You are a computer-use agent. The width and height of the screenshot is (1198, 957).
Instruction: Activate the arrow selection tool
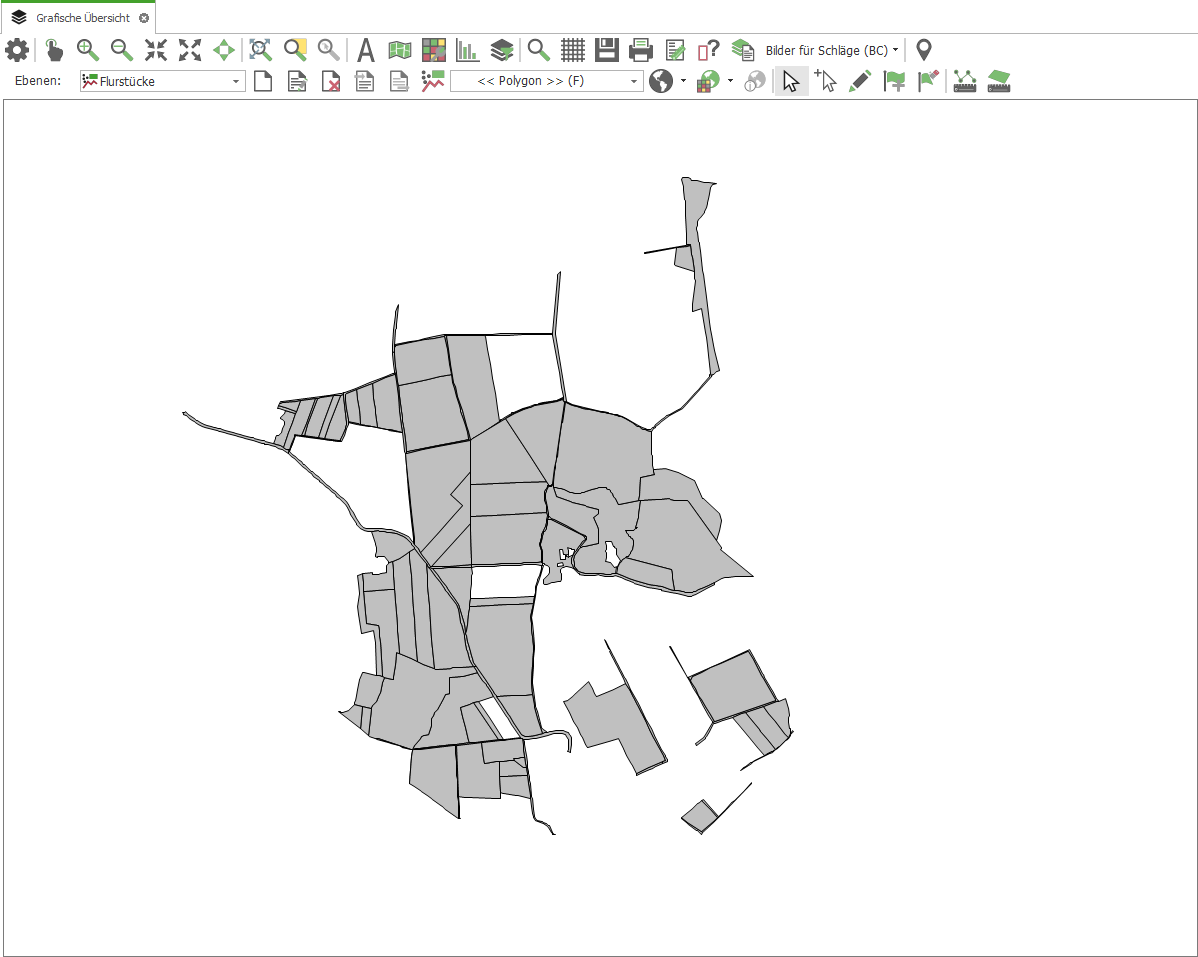click(791, 82)
